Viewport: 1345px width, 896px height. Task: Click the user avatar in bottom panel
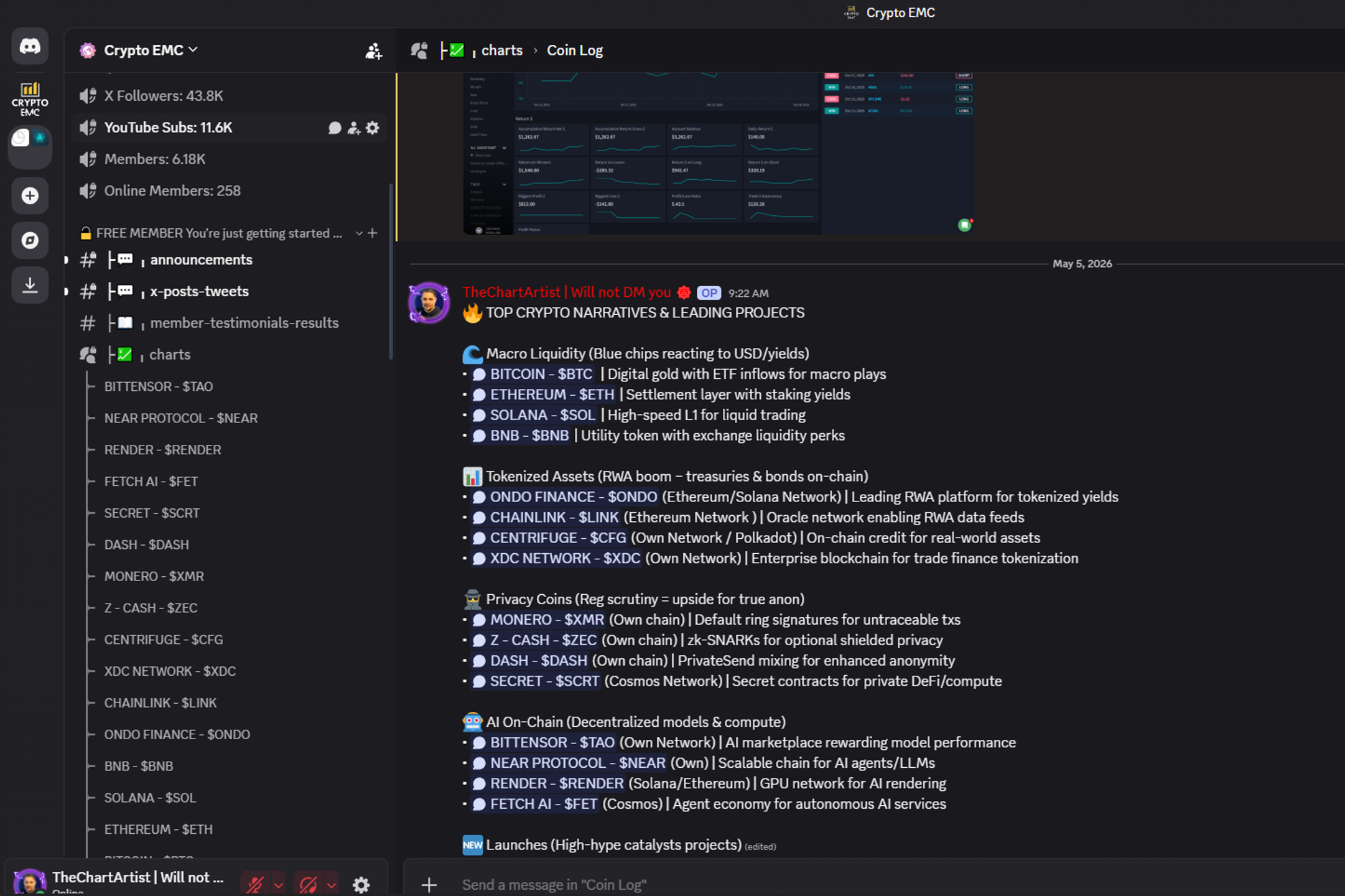(x=29, y=882)
